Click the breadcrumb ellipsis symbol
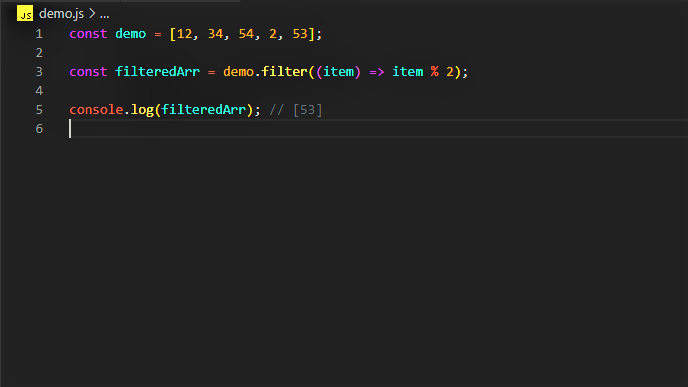 104,15
